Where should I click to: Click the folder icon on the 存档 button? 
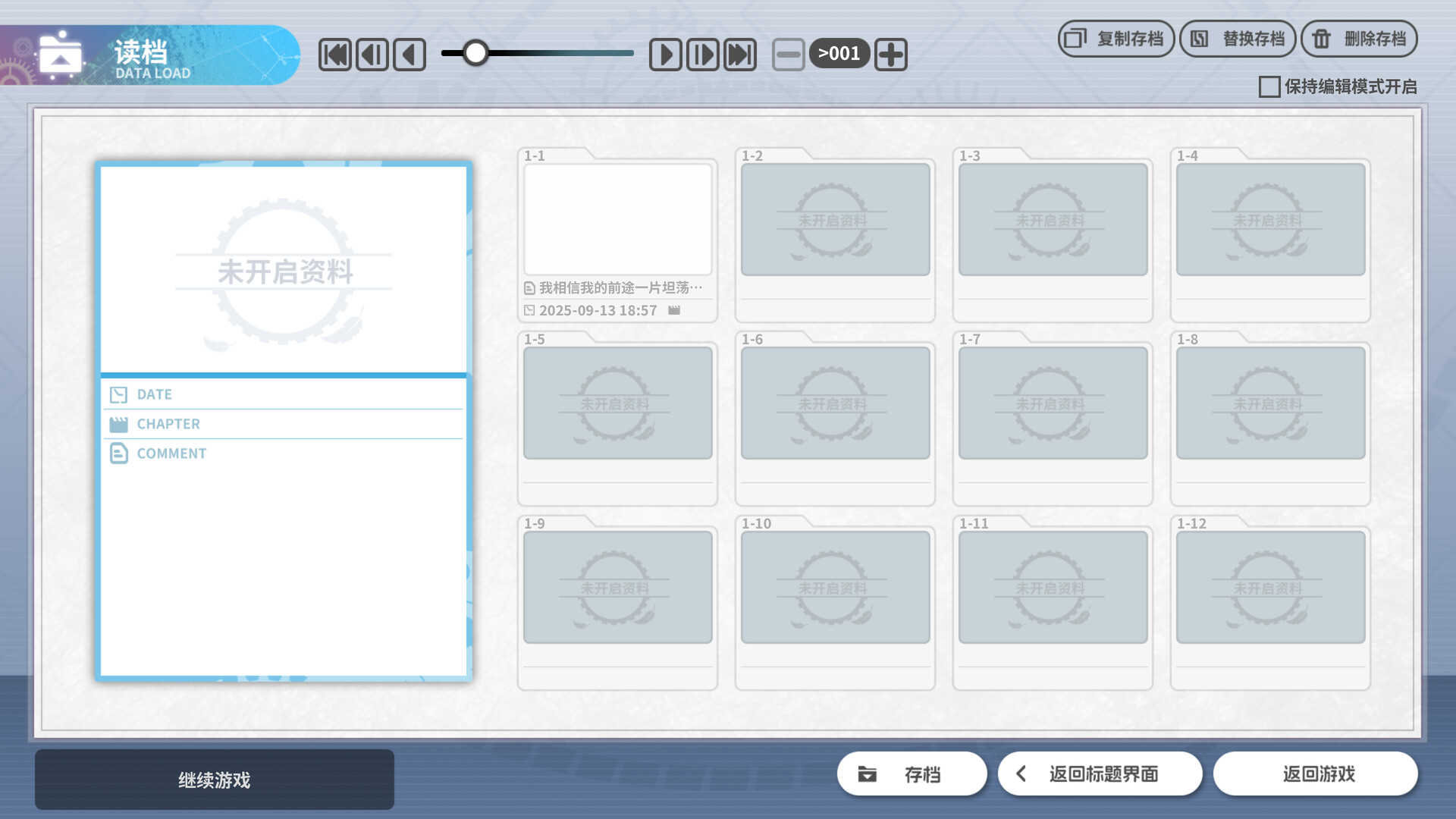[x=867, y=774]
